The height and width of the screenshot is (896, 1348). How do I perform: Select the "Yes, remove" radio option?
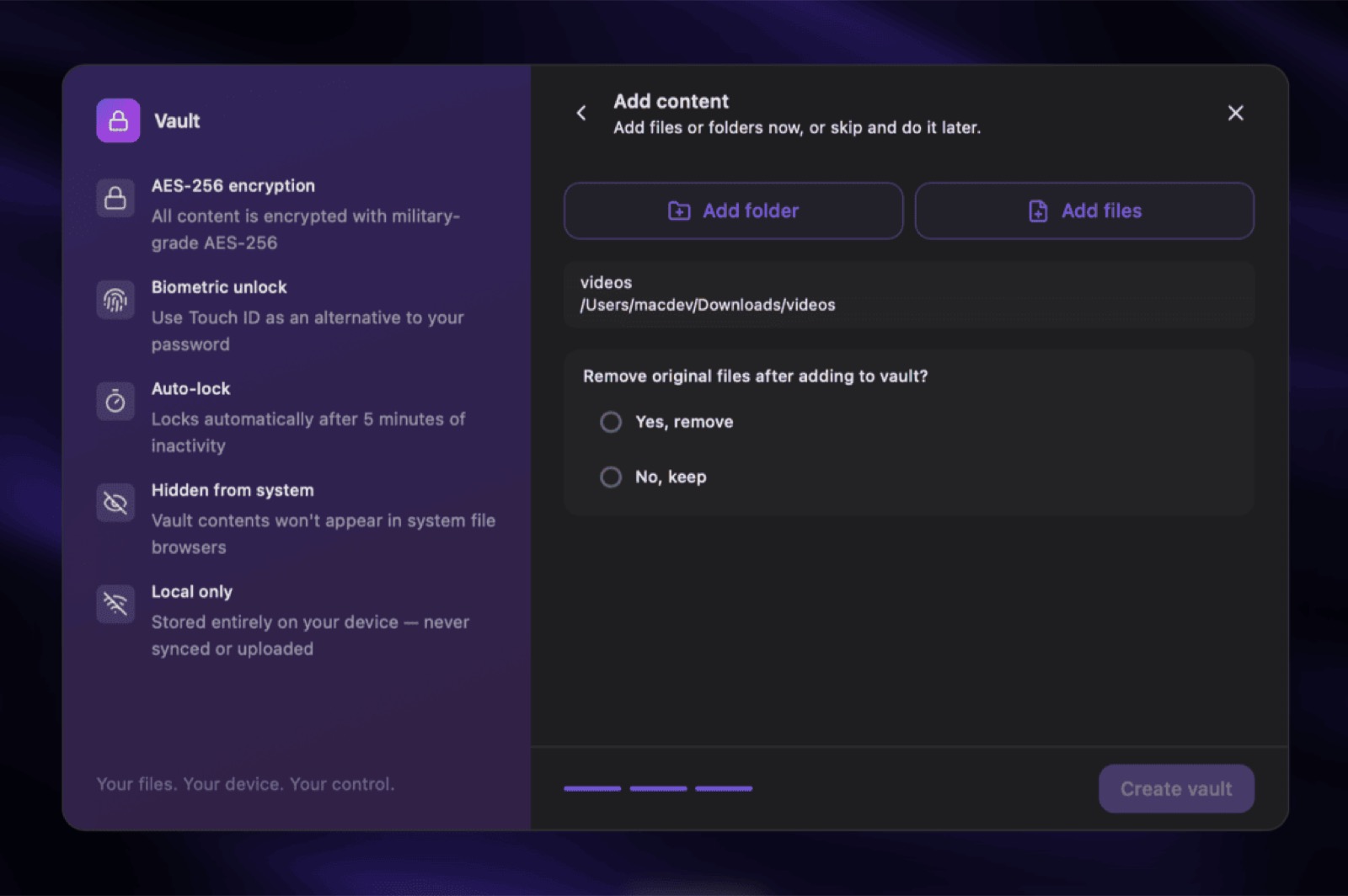point(611,422)
